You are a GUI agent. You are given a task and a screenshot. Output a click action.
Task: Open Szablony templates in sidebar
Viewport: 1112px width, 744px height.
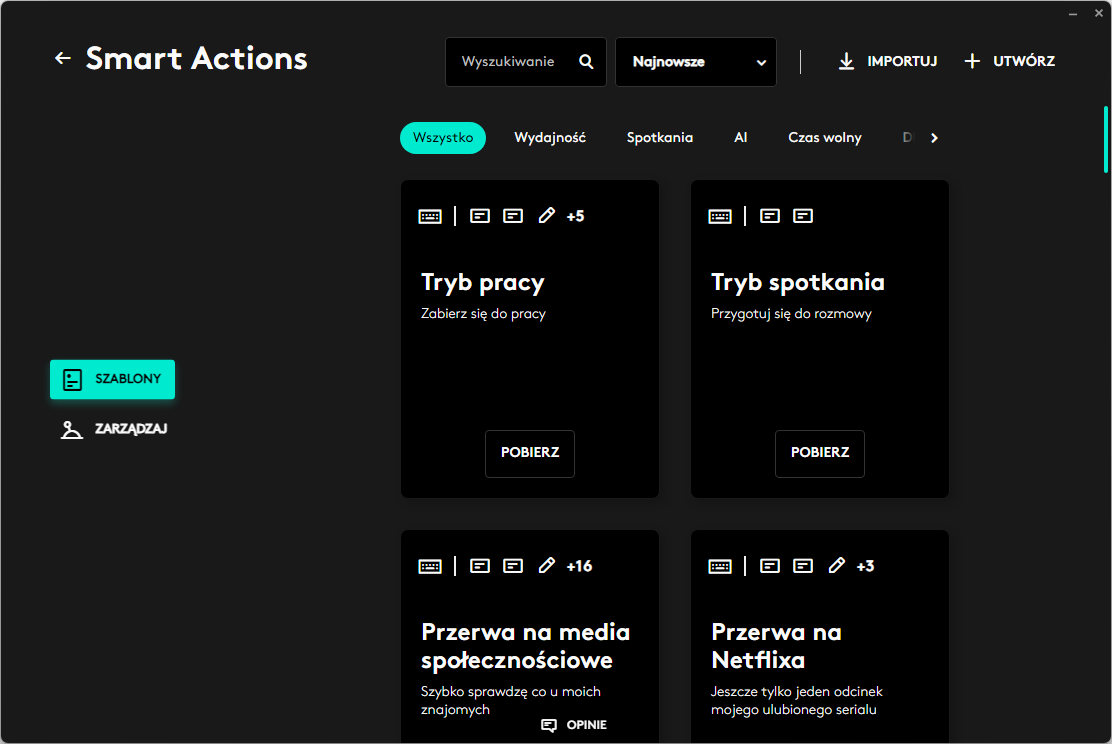coord(112,380)
